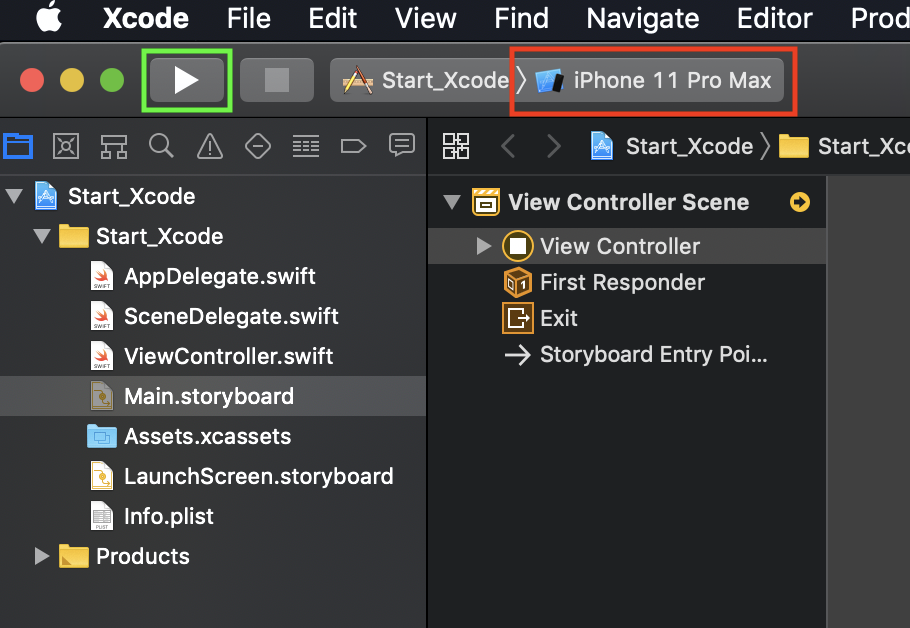Screen dimensions: 910x628
Task: Go back with the left chevron
Action: pos(508,146)
